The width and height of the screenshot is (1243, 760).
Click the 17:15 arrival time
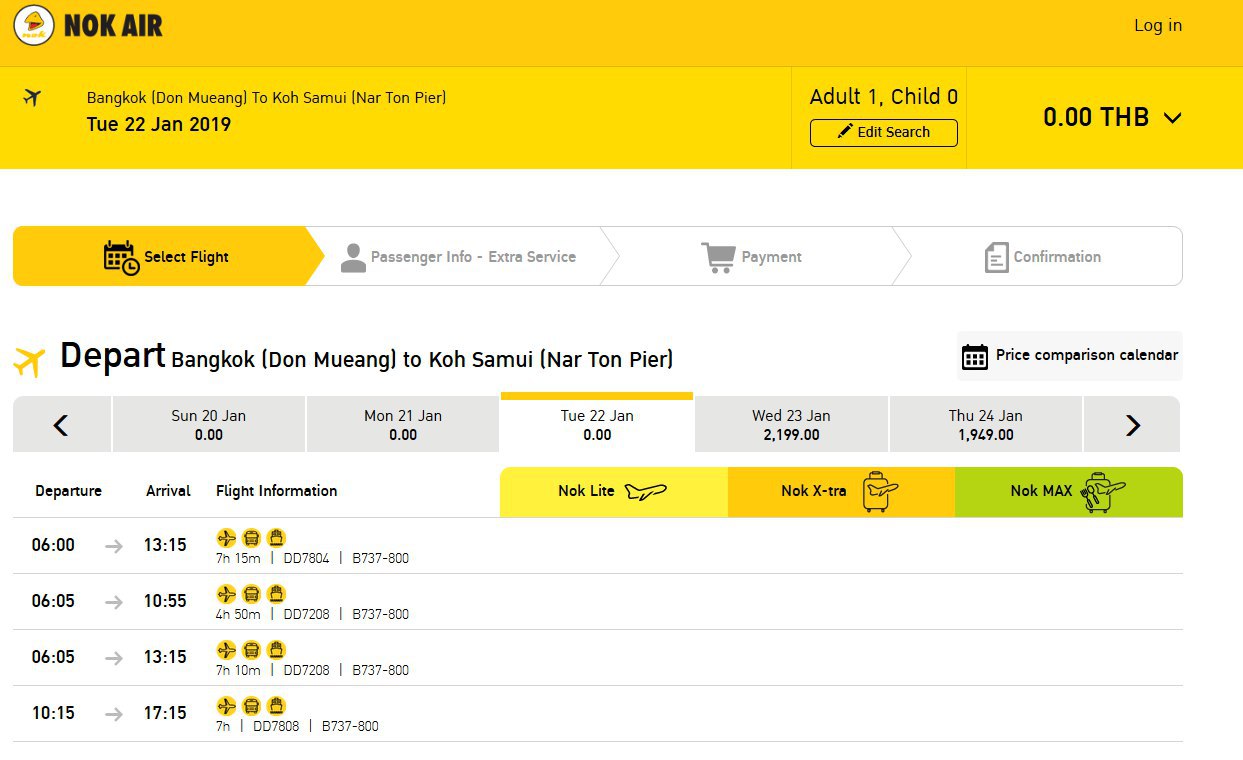click(165, 713)
